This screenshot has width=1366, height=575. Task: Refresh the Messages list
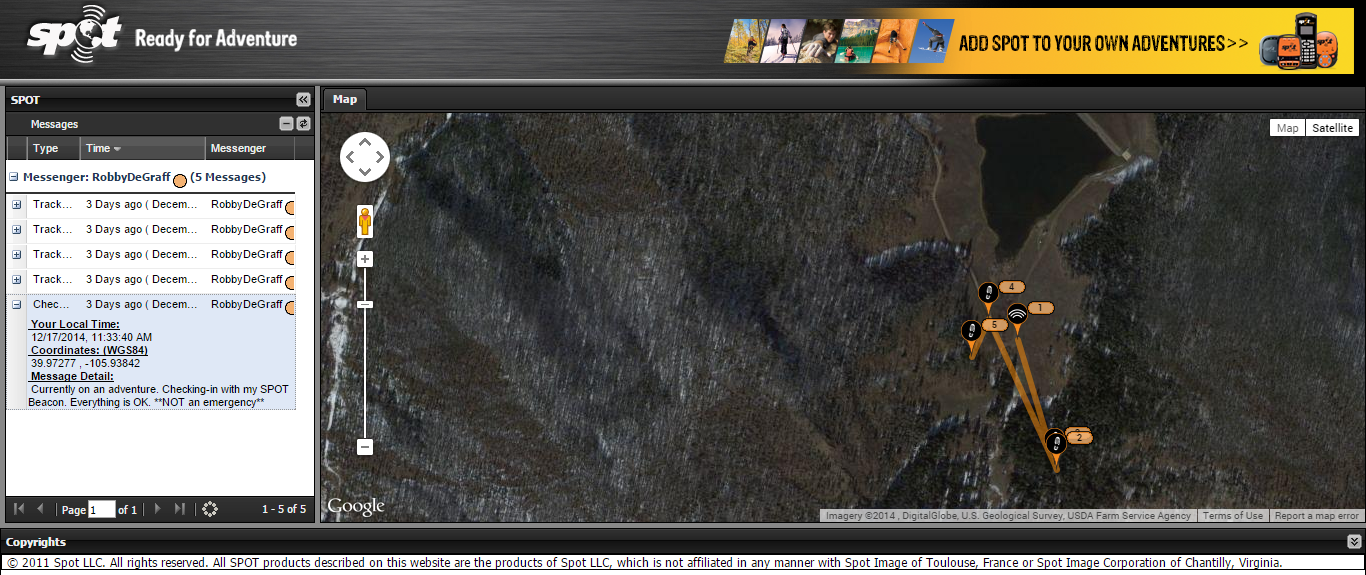pyautogui.click(x=303, y=124)
